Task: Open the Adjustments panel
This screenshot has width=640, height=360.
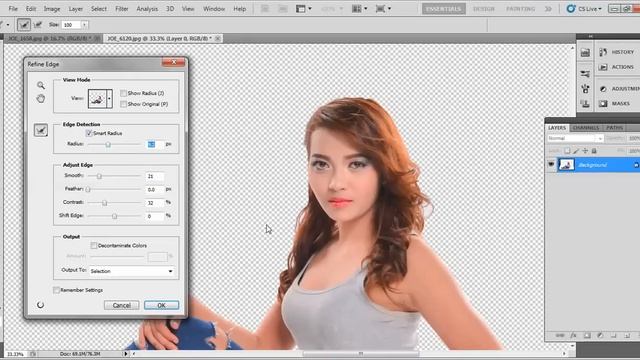Action: pyautogui.click(x=619, y=89)
